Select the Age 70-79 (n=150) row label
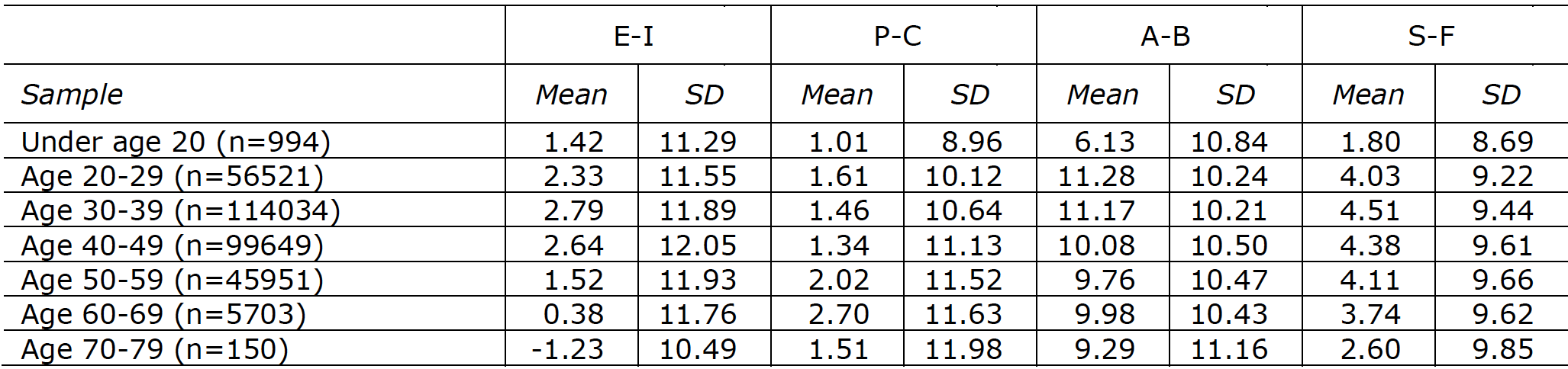The width and height of the screenshot is (1568, 369). point(155,349)
